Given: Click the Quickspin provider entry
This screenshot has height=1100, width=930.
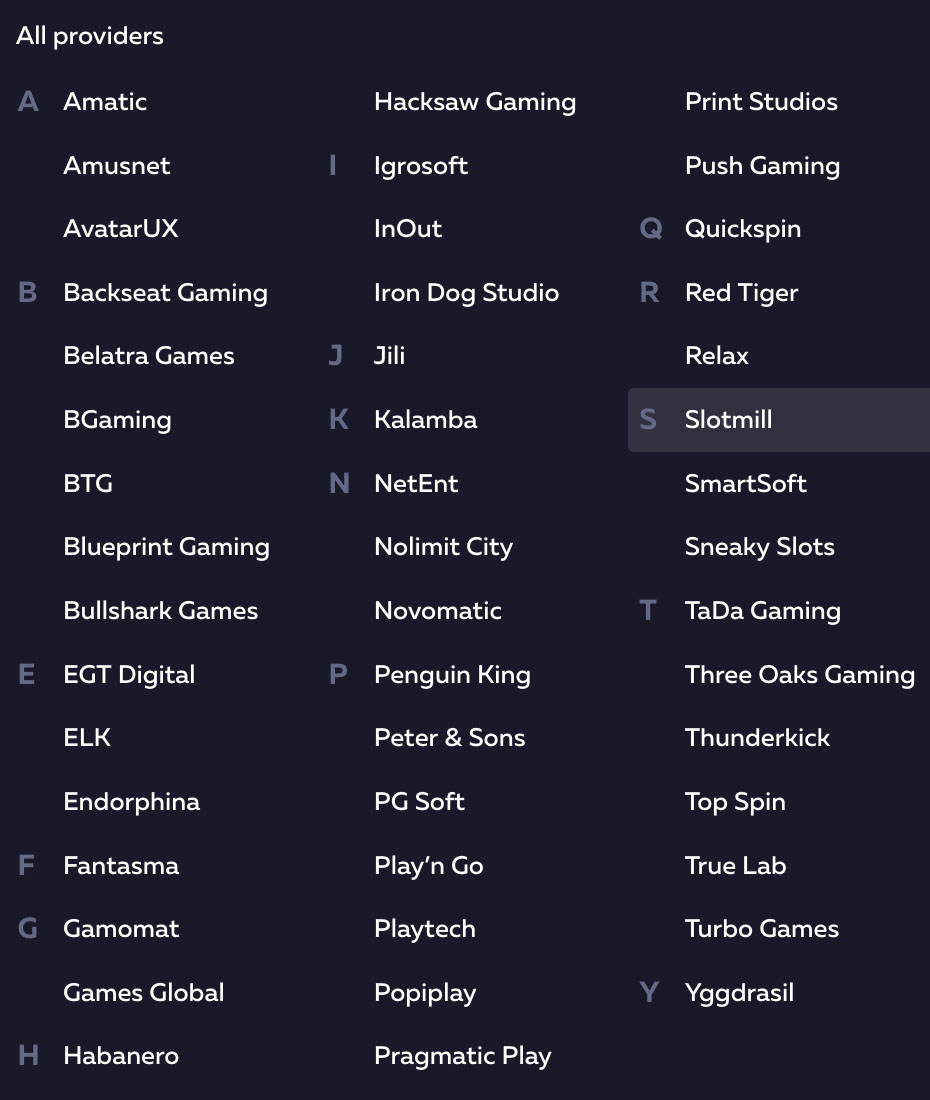Looking at the screenshot, I should click(x=742, y=229).
